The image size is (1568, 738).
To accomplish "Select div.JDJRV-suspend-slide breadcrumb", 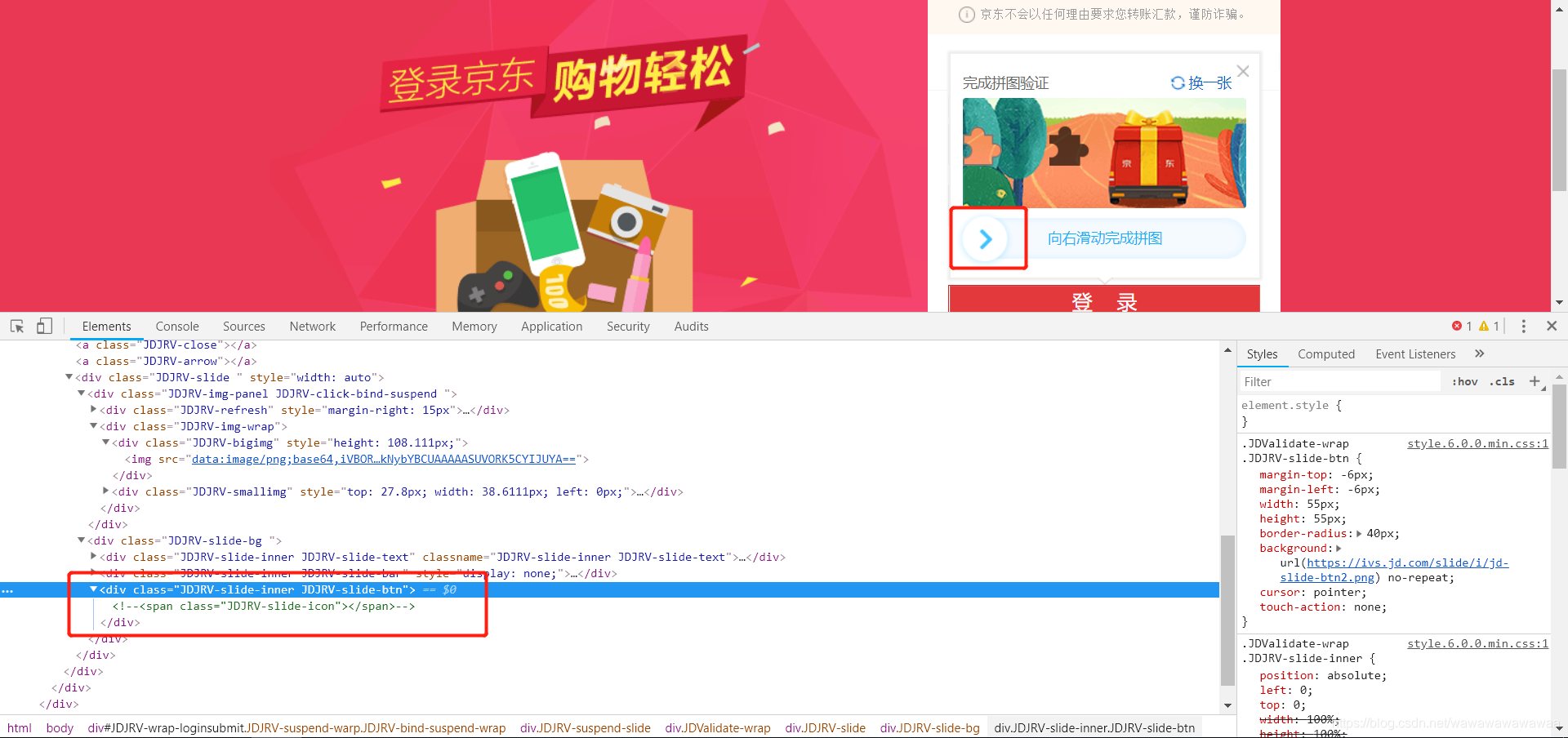I will coord(586,727).
